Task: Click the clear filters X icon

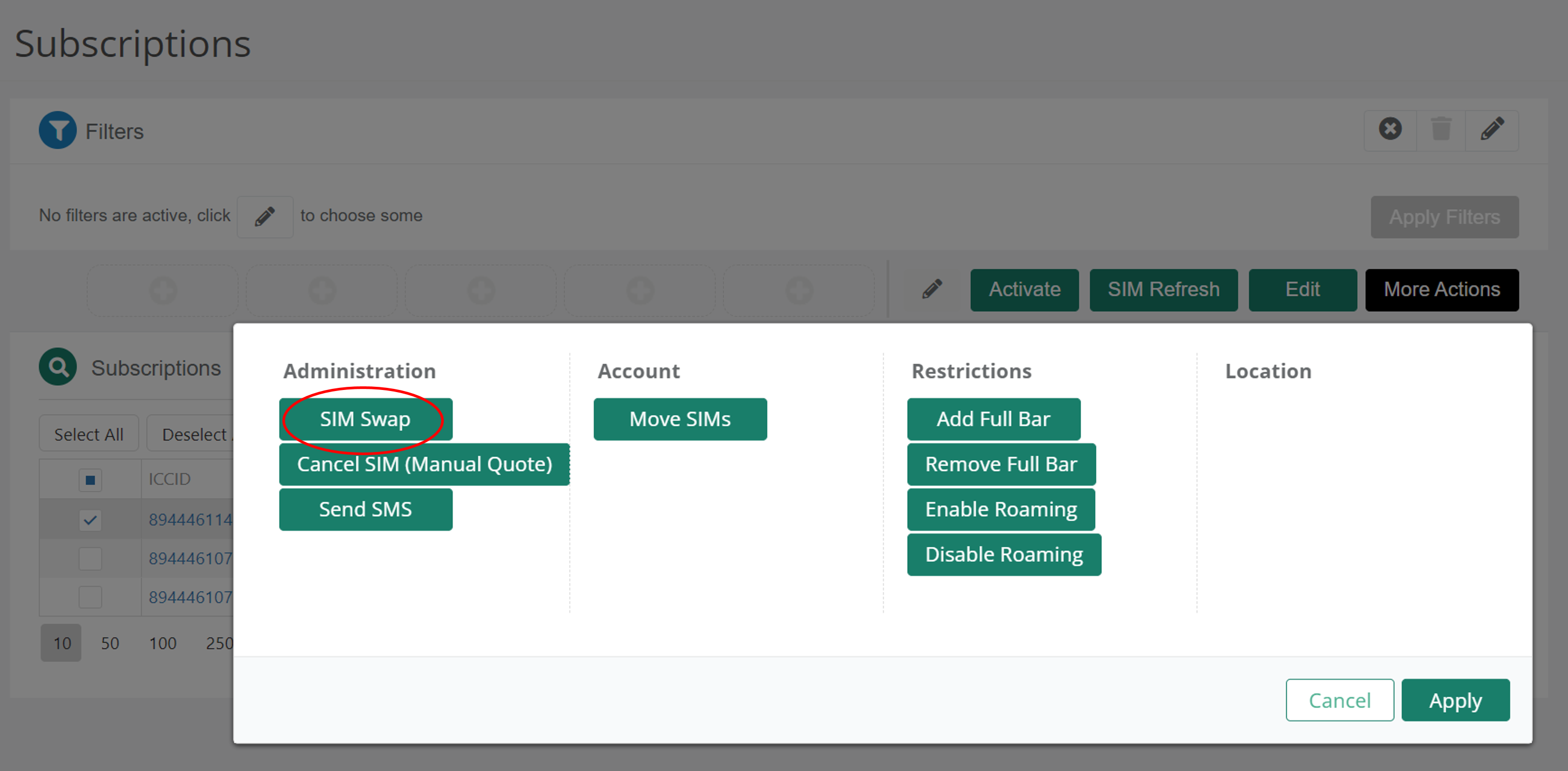Action: (1390, 129)
